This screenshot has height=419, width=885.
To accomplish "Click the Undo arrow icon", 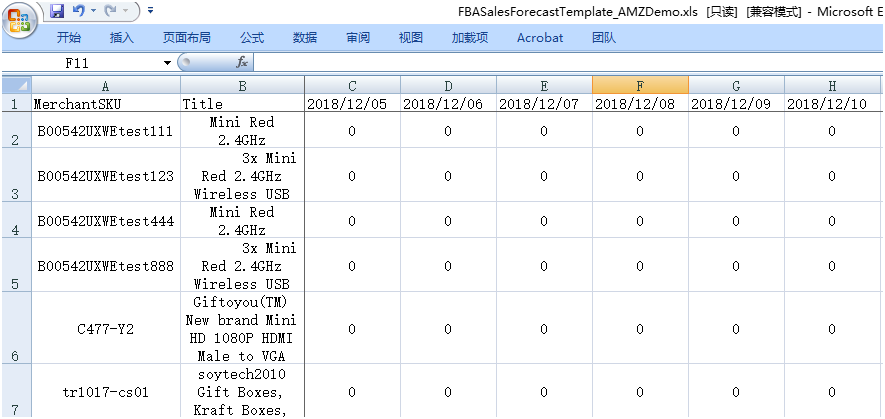I will point(78,11).
